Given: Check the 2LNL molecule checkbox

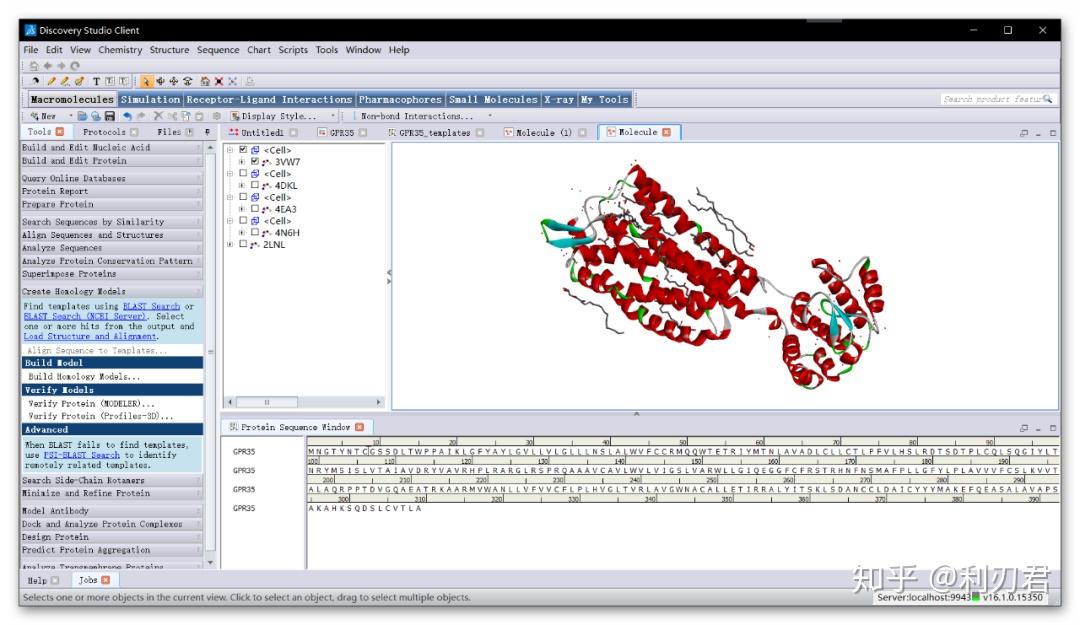Looking at the screenshot, I should tap(243, 244).
